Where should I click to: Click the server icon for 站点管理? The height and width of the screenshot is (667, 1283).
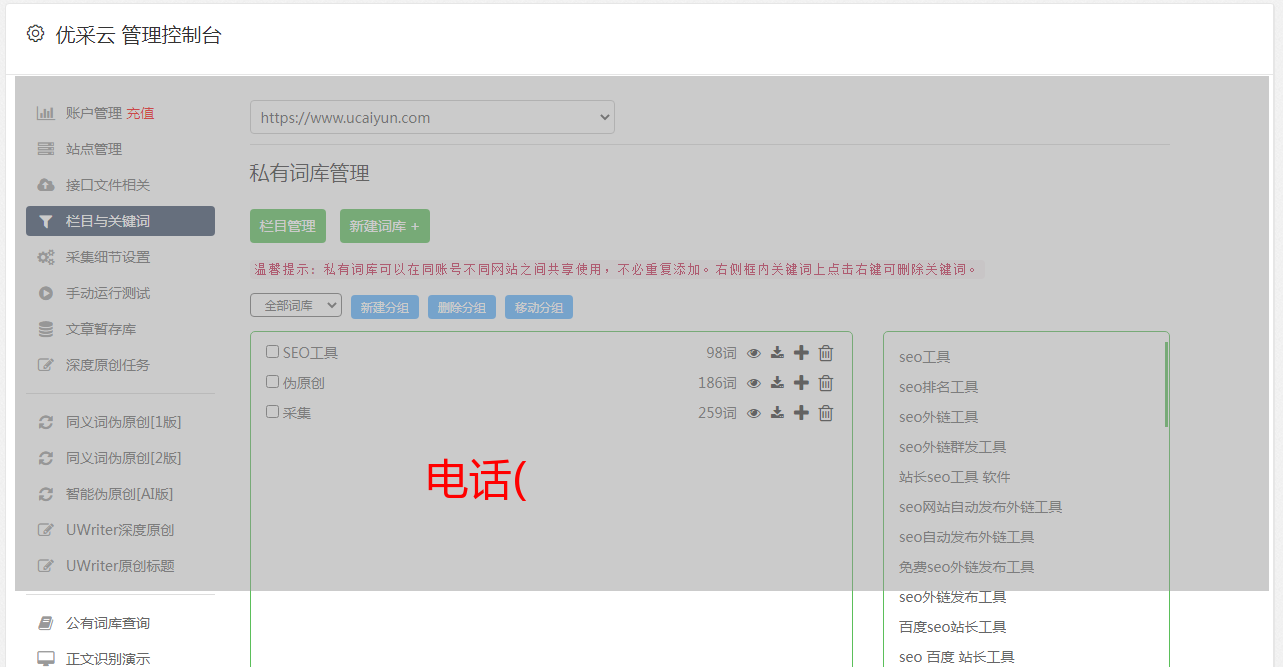pos(45,149)
